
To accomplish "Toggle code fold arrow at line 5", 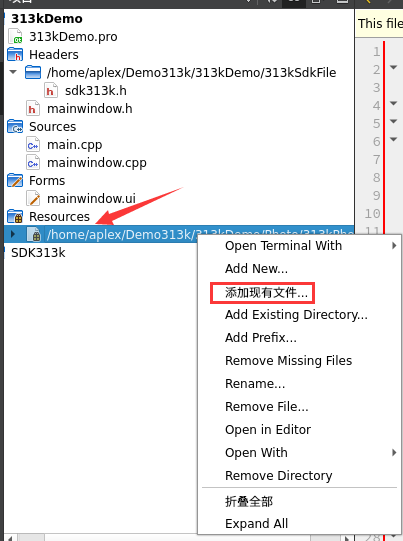I will point(393,121).
